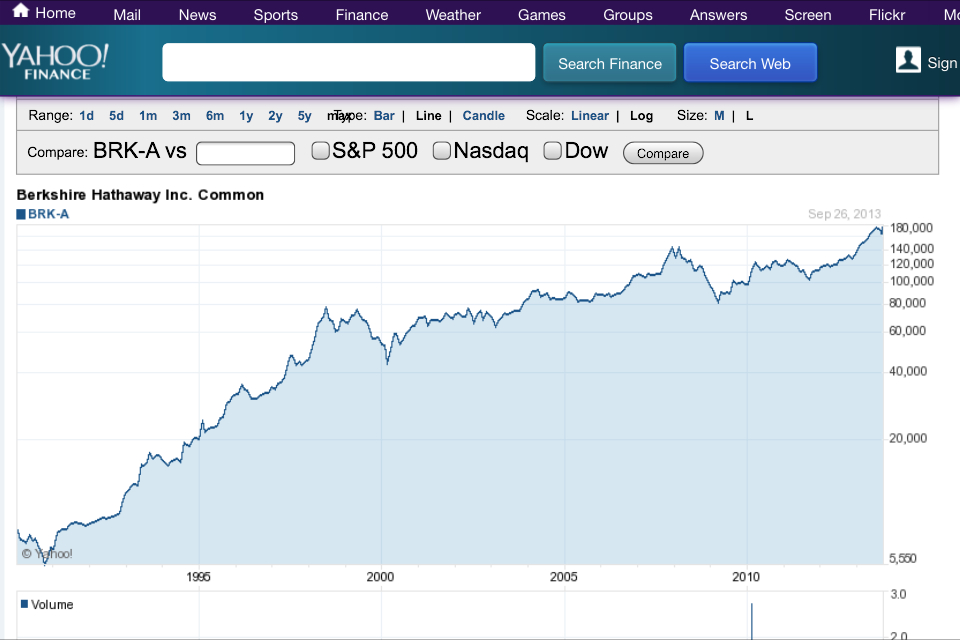Change scale to Linear
The width and height of the screenshot is (960, 640).
click(x=590, y=116)
